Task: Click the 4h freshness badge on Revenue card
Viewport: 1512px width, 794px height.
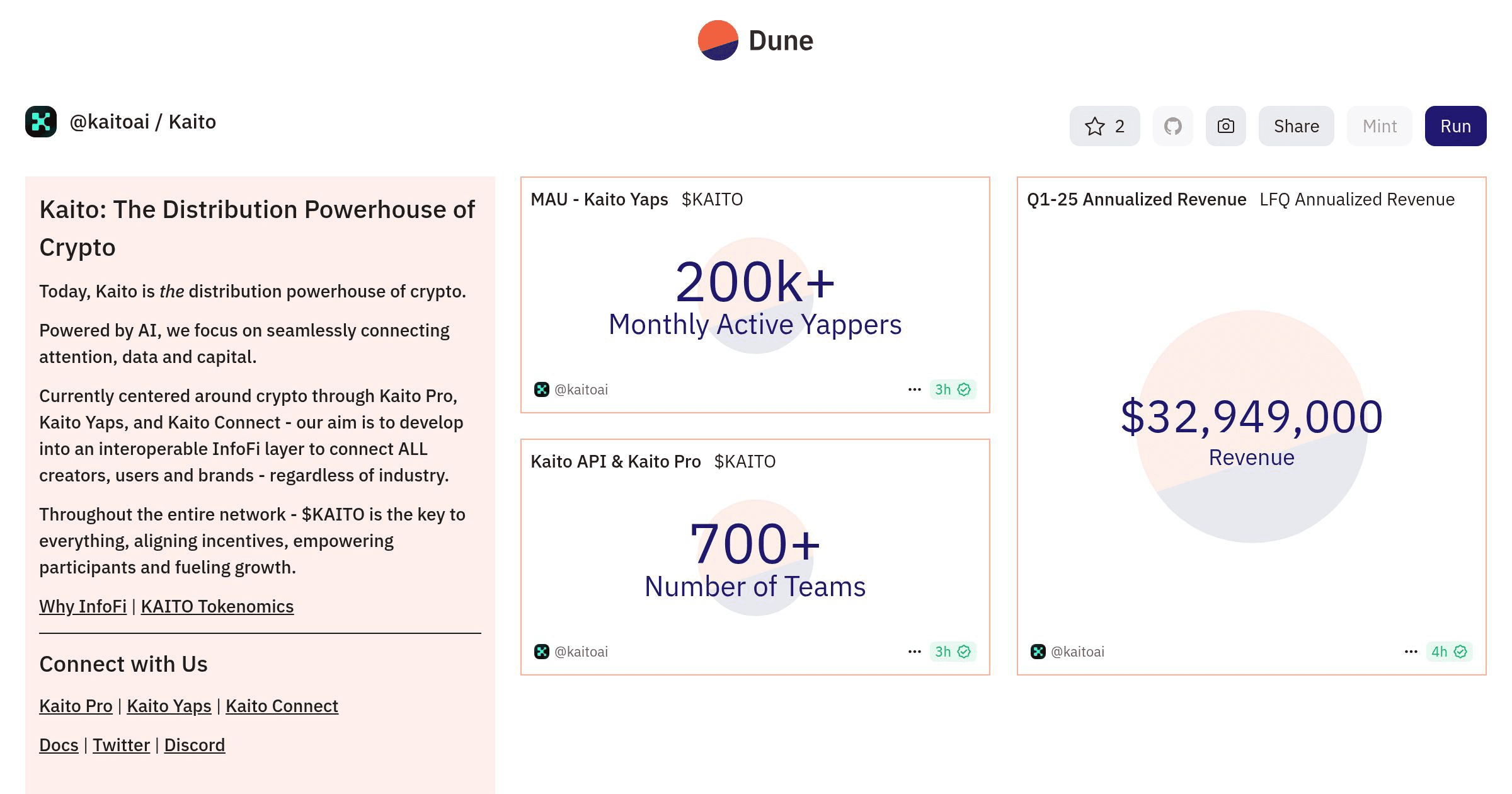Action: tap(1449, 652)
